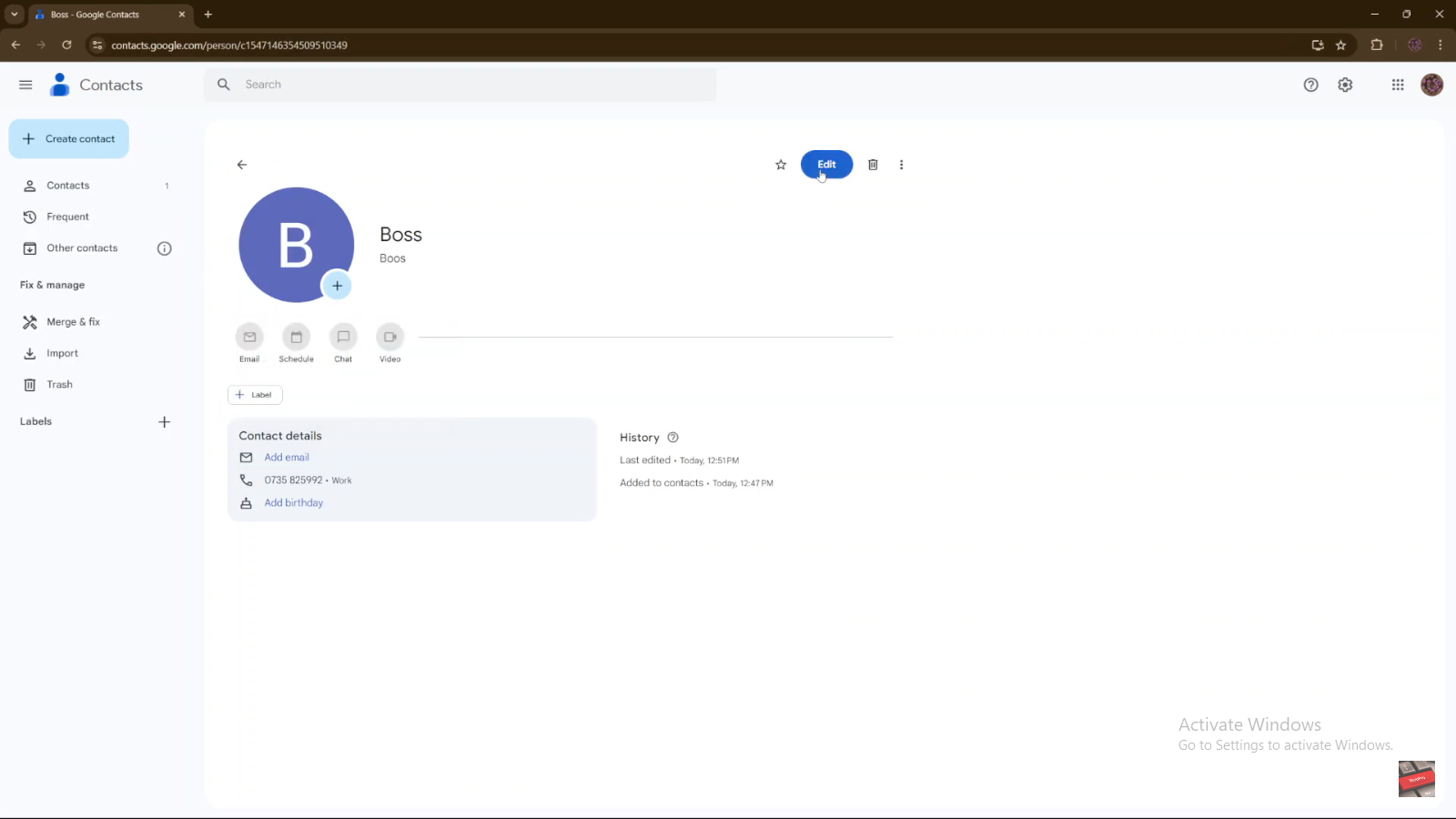Delete contact with trash icon
This screenshot has width=1456, height=819.
(x=873, y=165)
